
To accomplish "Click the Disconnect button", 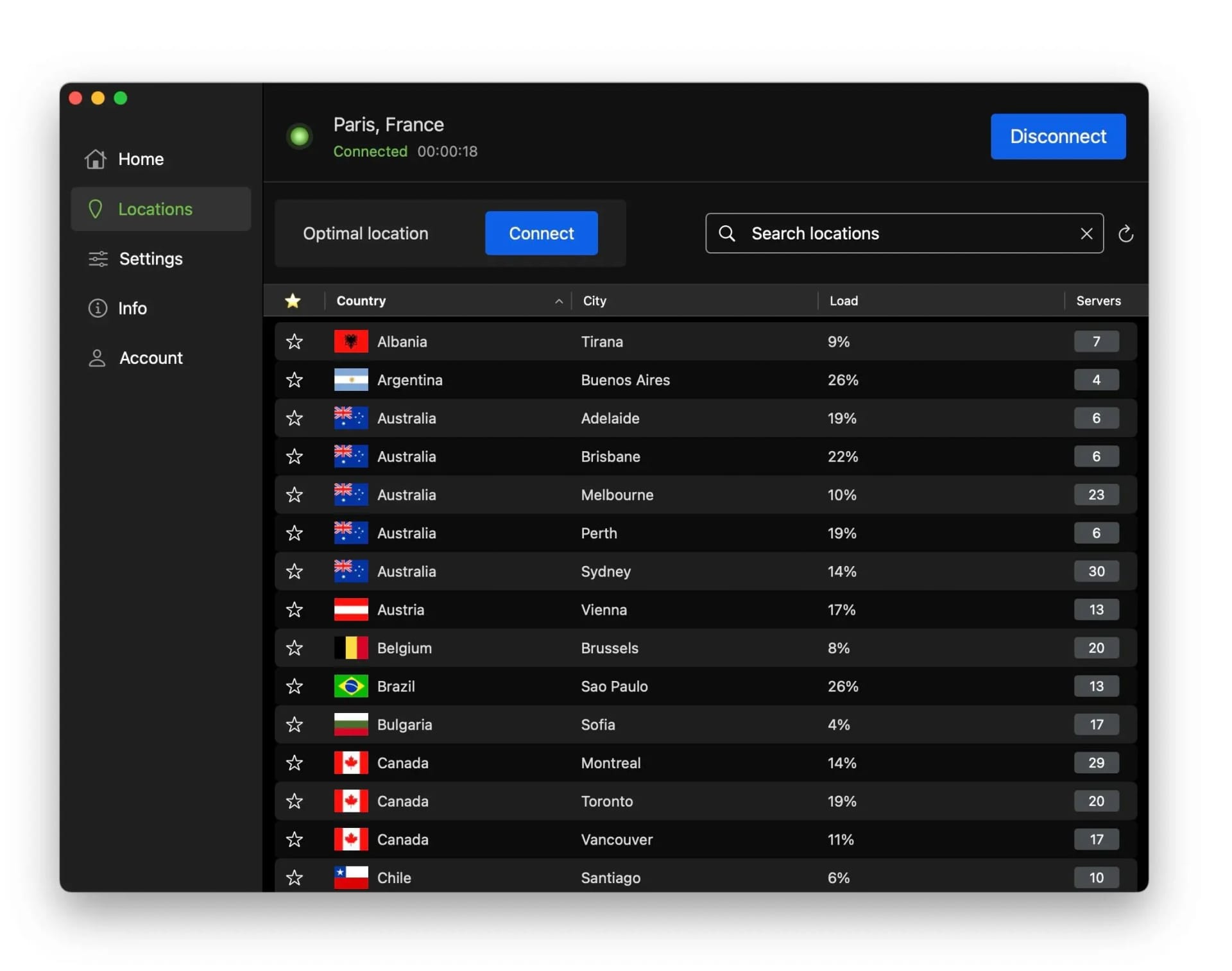I will tap(1058, 136).
